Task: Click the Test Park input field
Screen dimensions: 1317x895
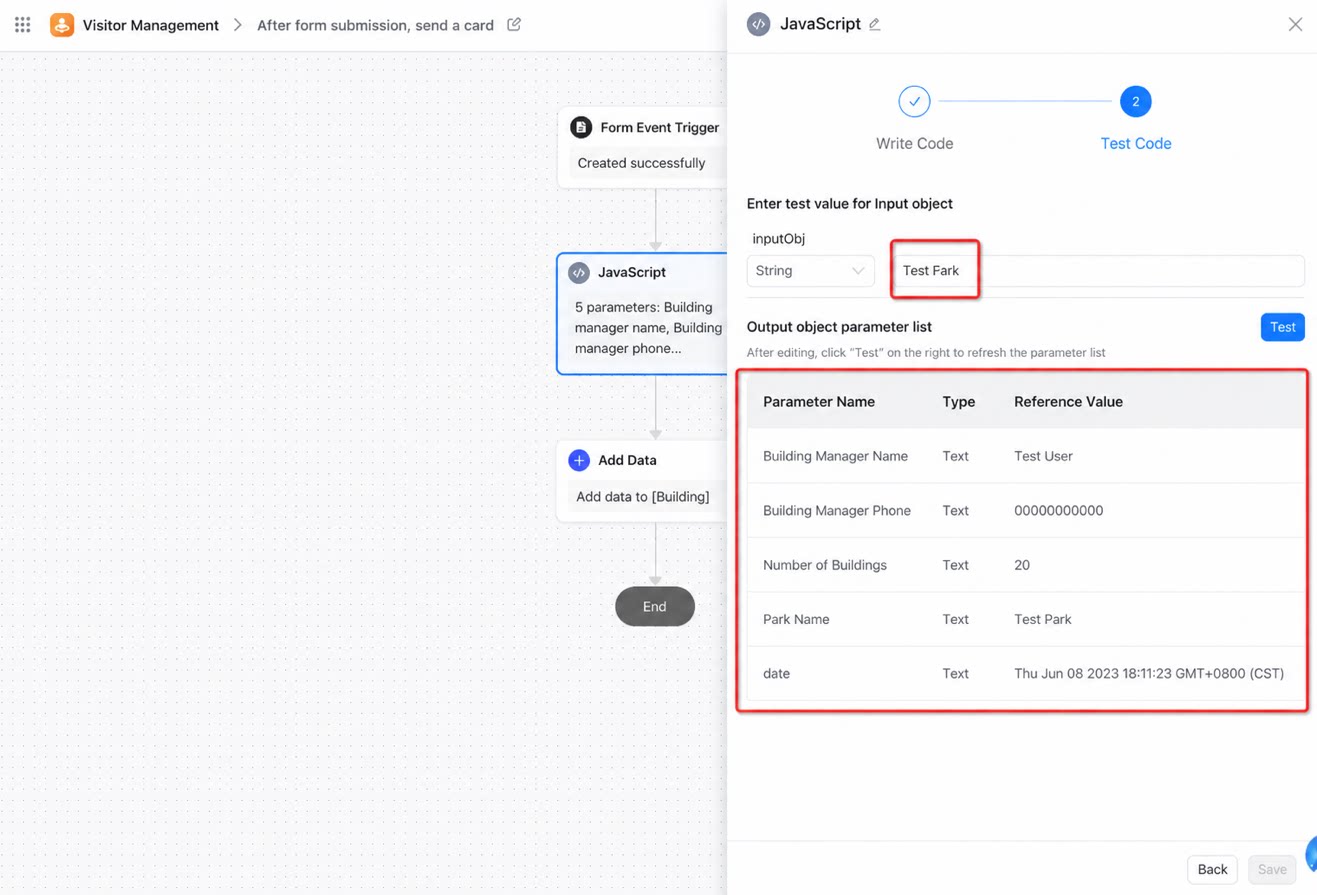Action: 1098,271
